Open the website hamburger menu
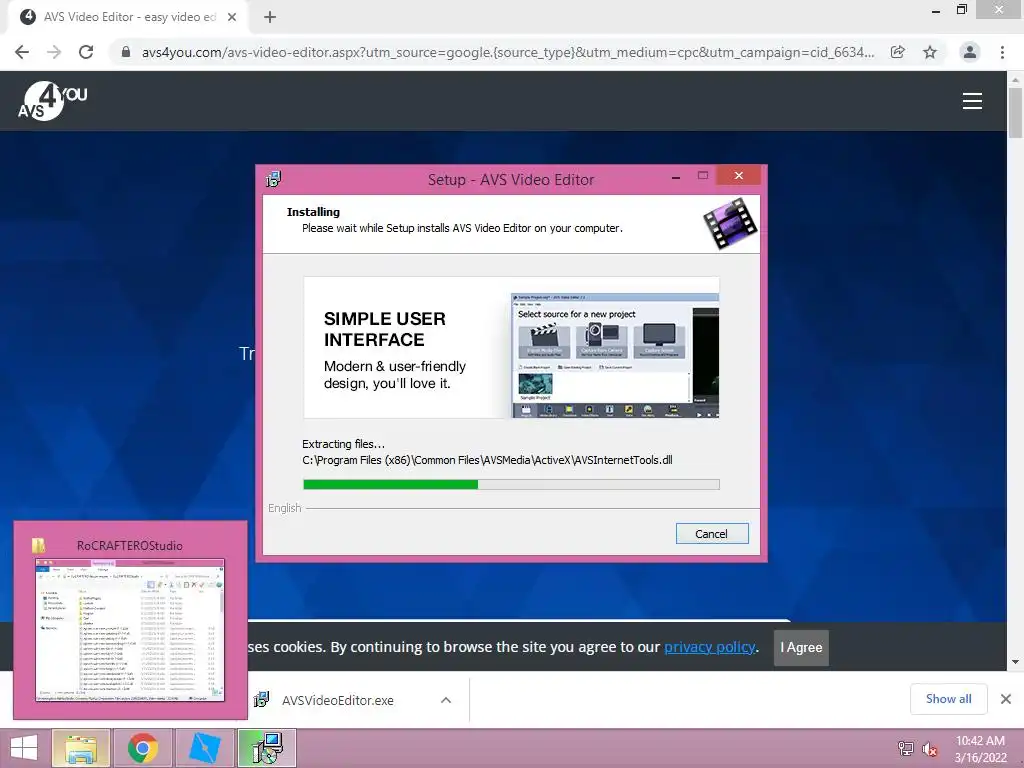The height and width of the screenshot is (768, 1024). (972, 101)
